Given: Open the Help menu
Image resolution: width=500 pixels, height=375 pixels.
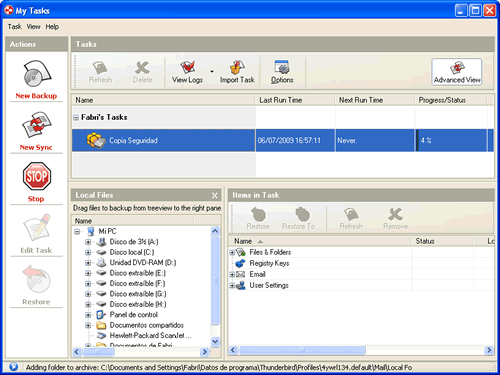Looking at the screenshot, I should pos(52,27).
